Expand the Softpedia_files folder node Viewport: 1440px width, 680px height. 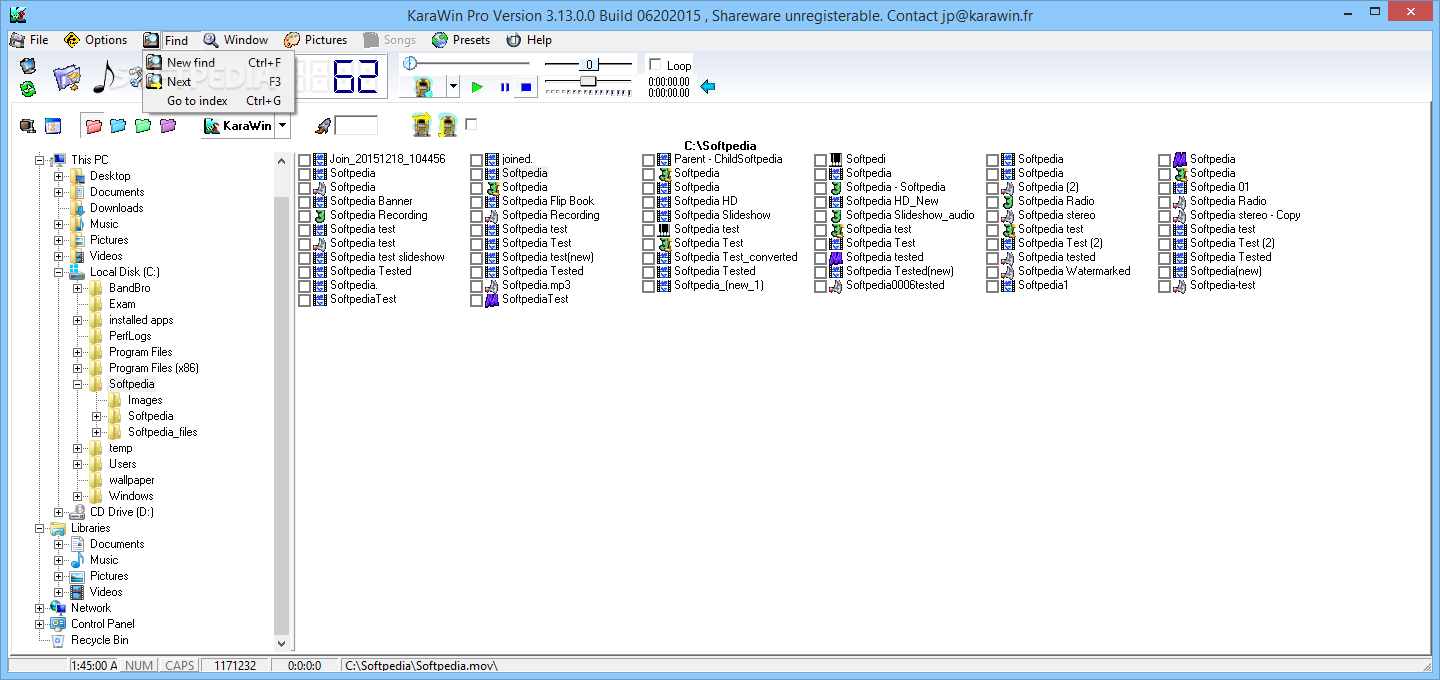[97, 432]
